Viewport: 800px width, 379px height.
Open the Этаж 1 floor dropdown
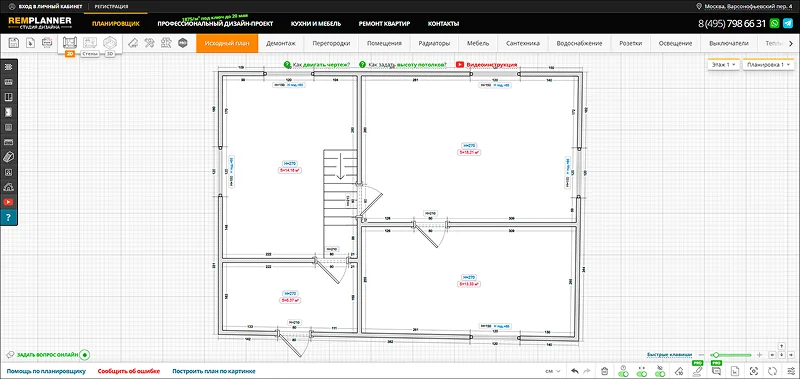[x=723, y=65]
